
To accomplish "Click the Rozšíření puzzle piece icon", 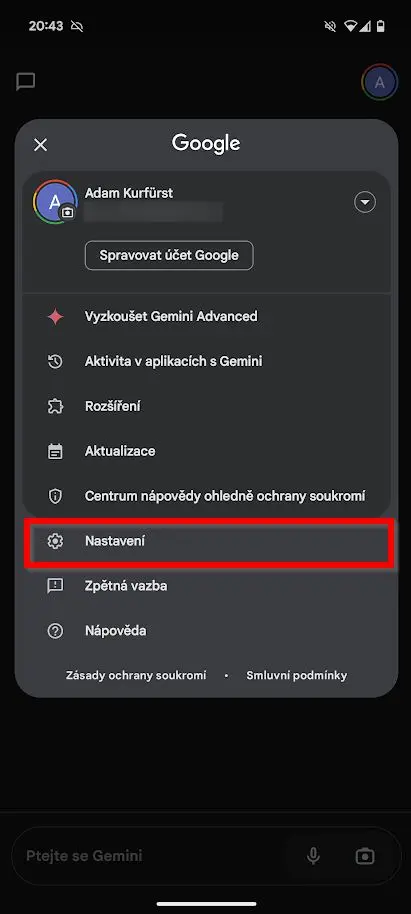I will point(55,406).
